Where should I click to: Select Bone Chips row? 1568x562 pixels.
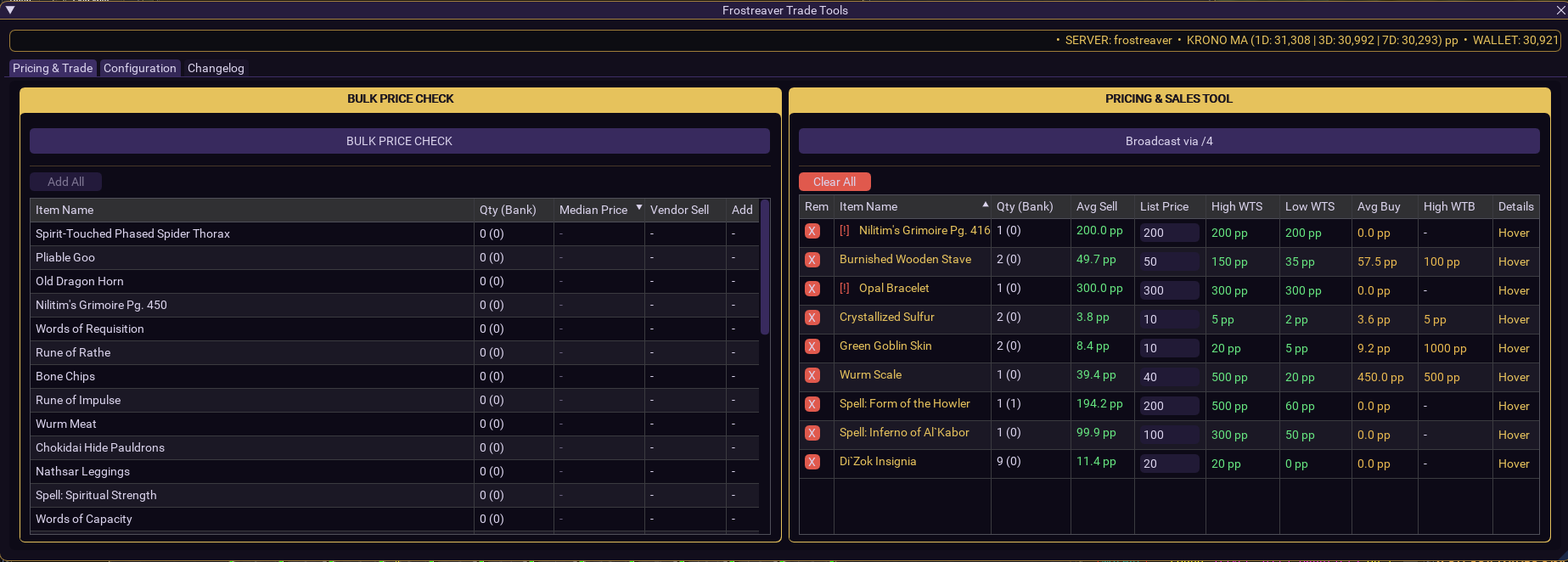click(395, 376)
